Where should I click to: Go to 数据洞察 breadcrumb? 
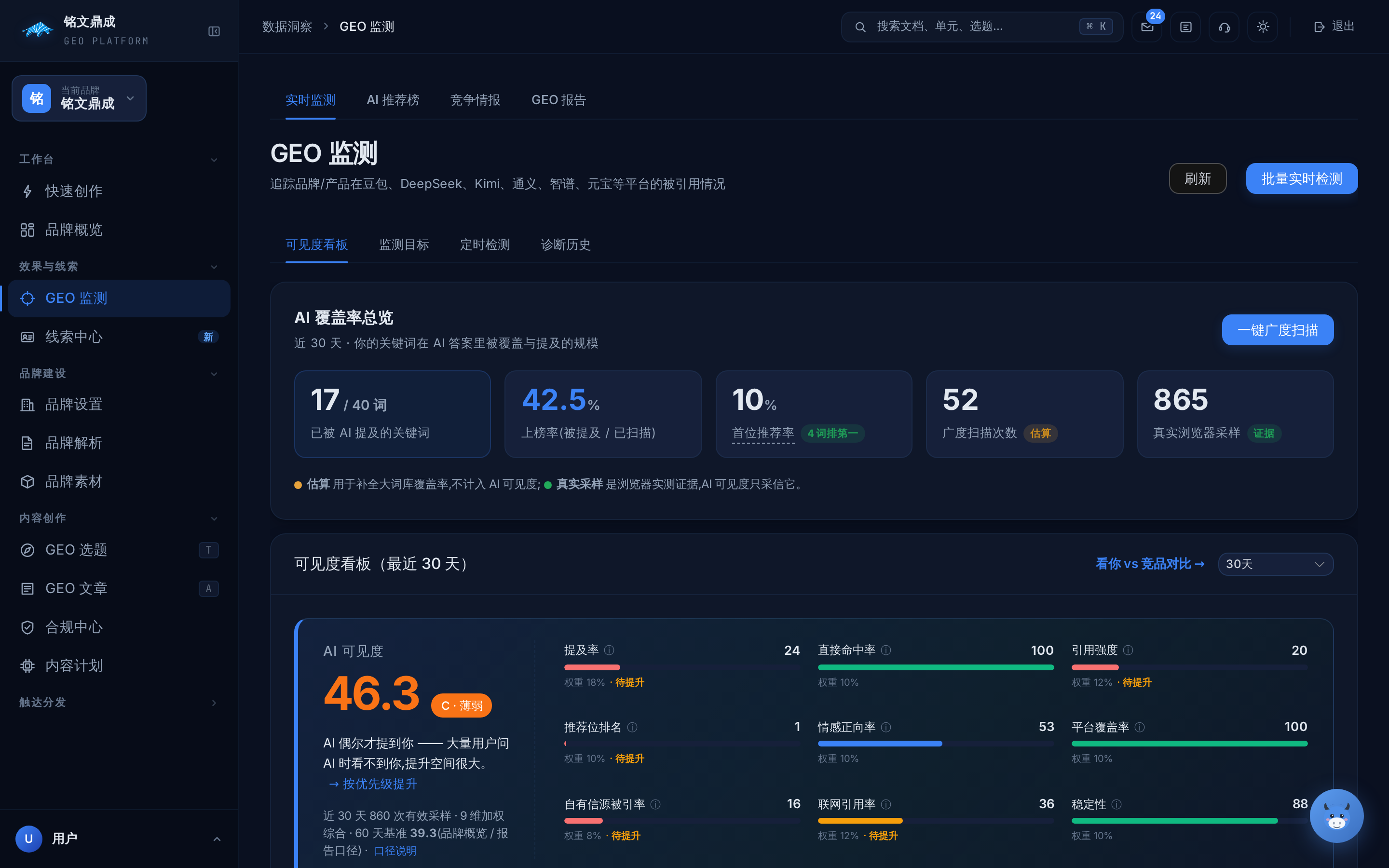pyautogui.click(x=287, y=27)
